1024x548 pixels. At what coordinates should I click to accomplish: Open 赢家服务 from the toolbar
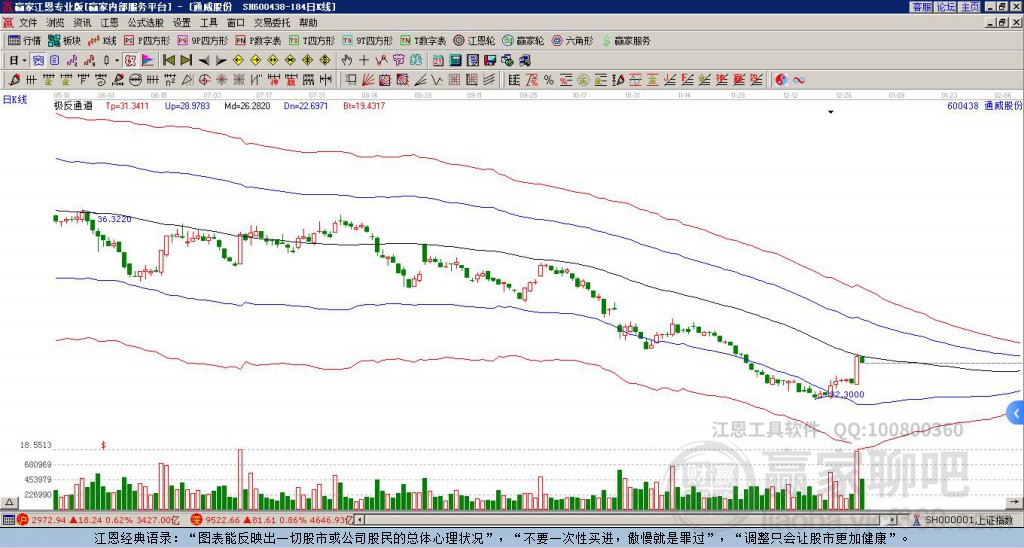[x=626, y=40]
